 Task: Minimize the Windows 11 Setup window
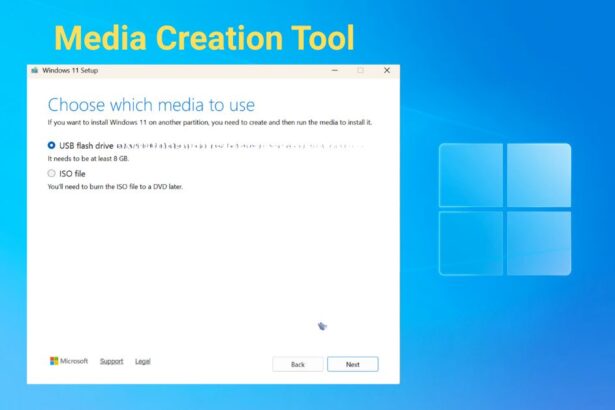(335, 71)
